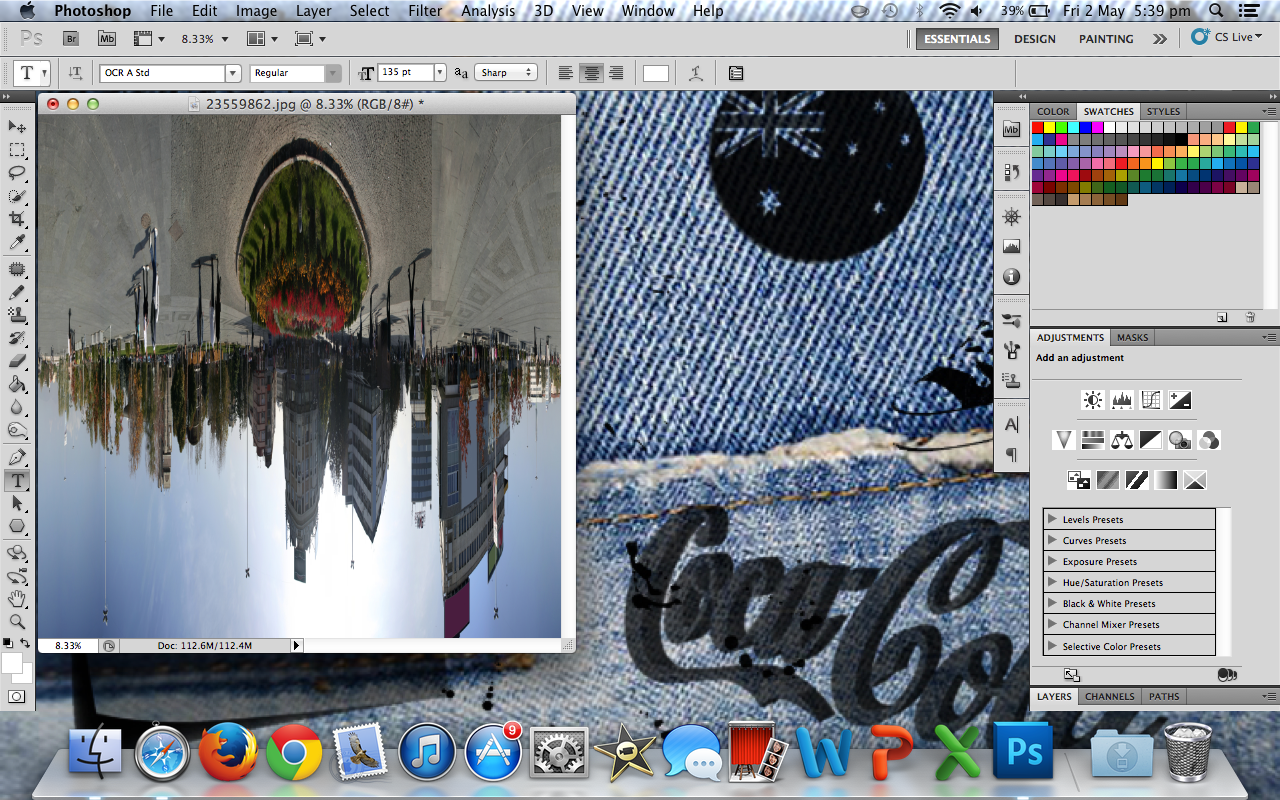Open the Layer menu
The height and width of the screenshot is (800, 1280).
313,11
